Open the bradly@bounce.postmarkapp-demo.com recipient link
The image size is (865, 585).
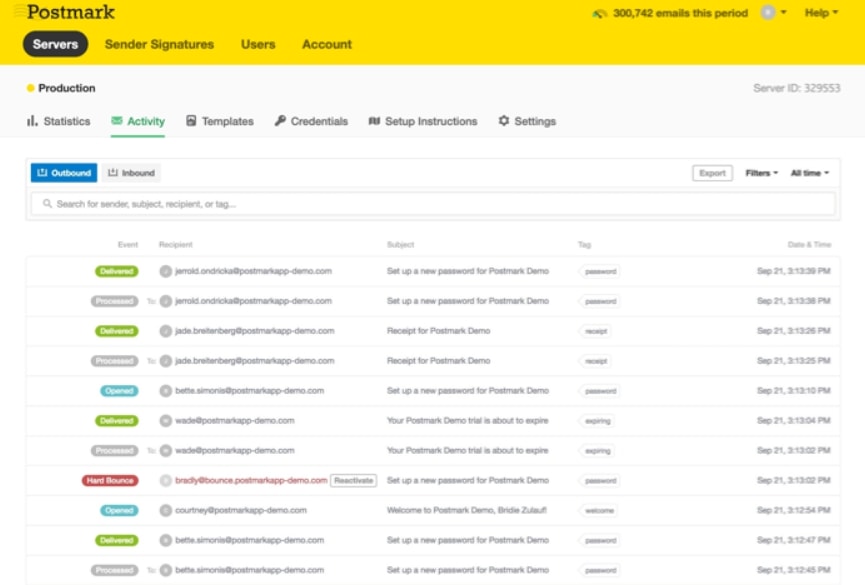pyautogui.click(x=251, y=480)
